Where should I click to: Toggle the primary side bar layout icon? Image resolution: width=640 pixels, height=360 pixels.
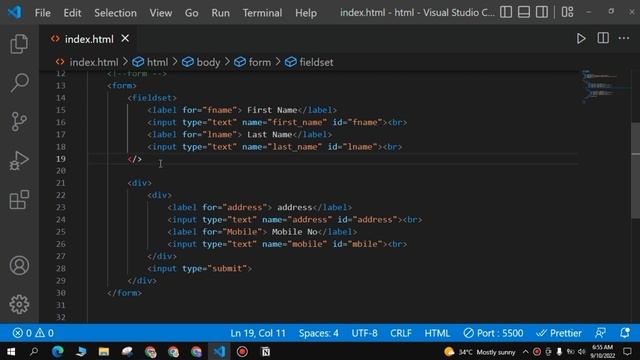[x=506, y=12]
